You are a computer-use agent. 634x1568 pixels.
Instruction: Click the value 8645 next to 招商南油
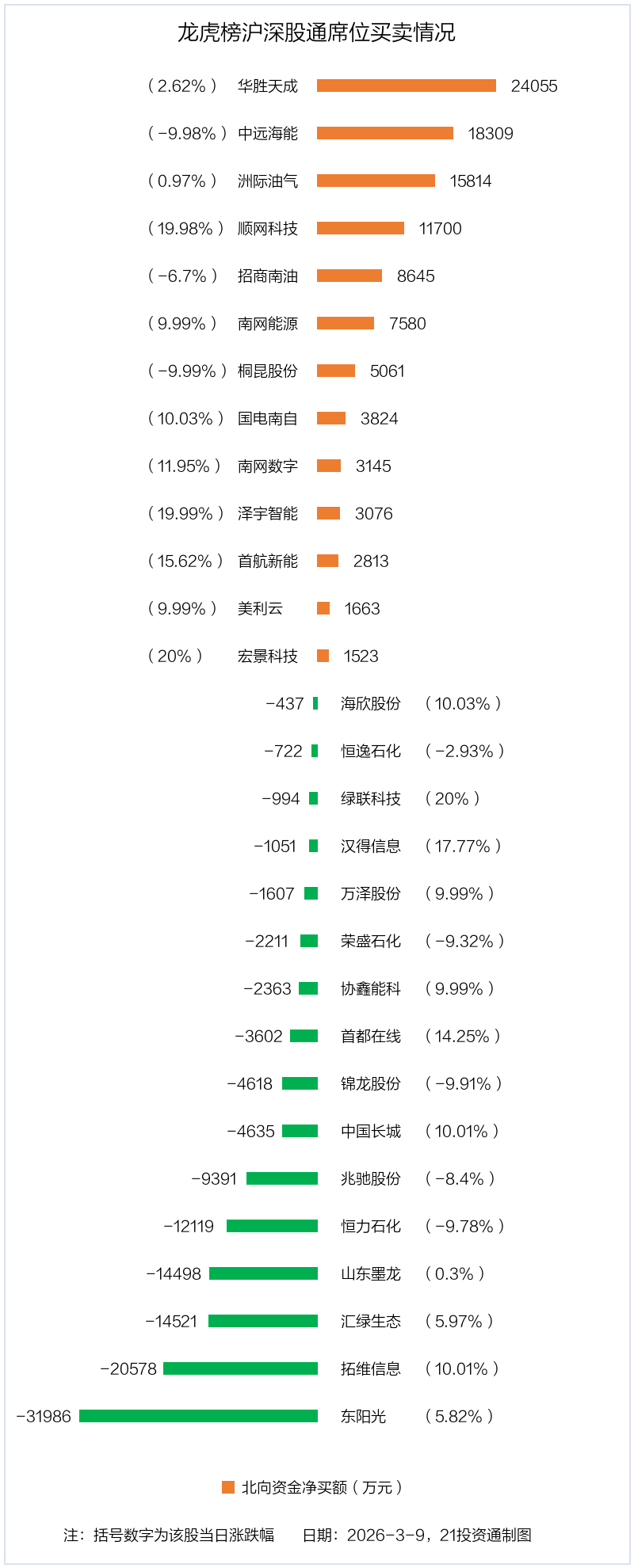[415, 276]
